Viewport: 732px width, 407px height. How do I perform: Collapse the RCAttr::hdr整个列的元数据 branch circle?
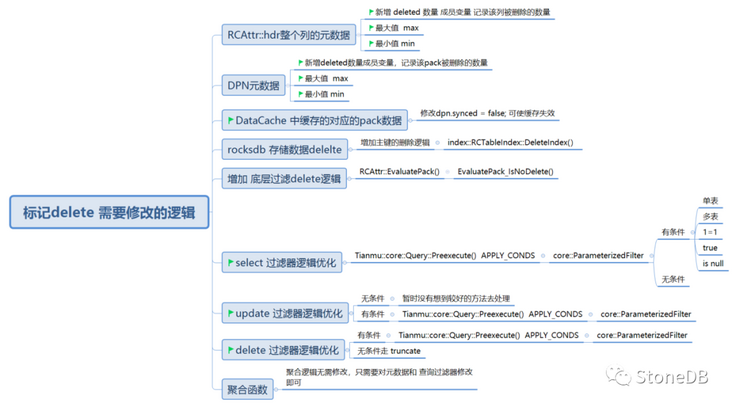[358, 35]
